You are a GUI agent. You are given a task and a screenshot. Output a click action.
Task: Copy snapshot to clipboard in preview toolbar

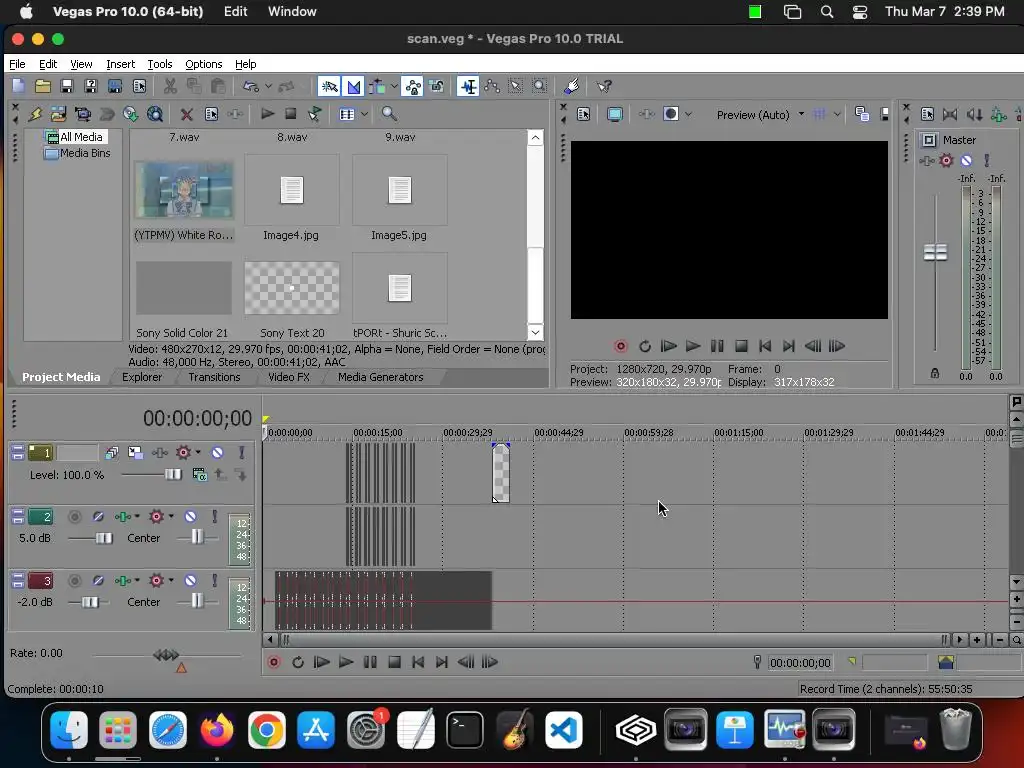tap(861, 114)
